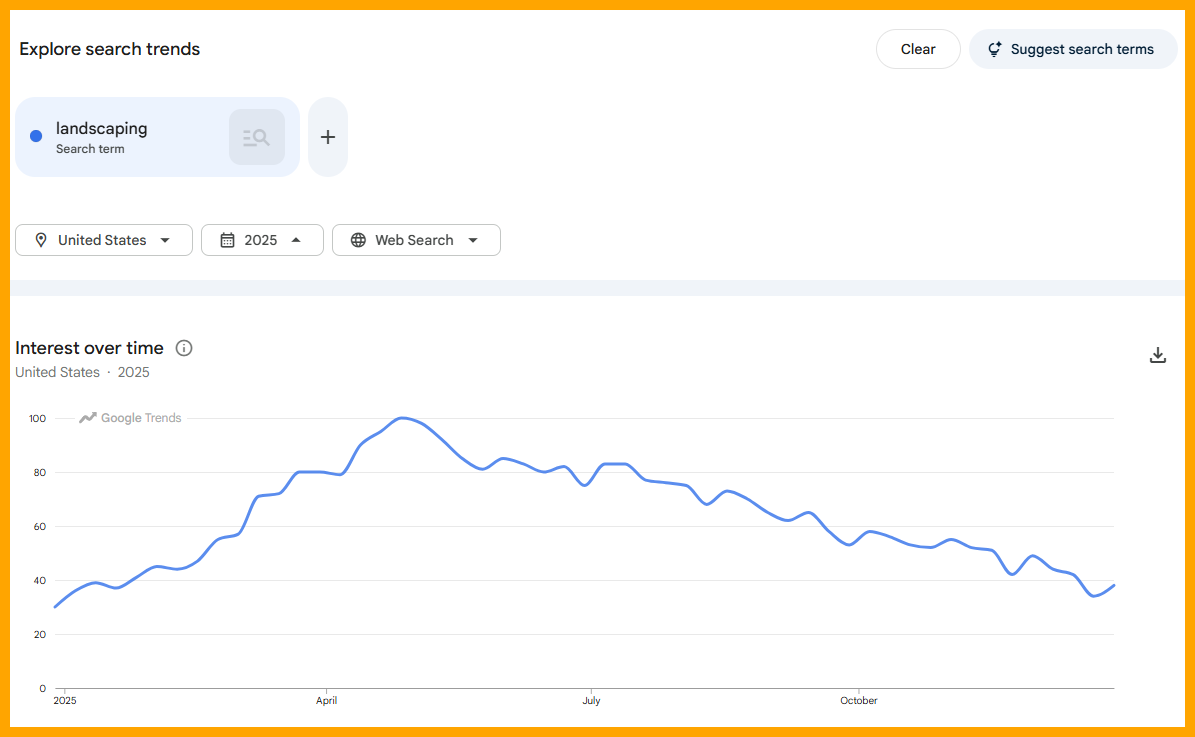This screenshot has width=1195, height=737.
Task: Click the trend line peak near April
Action: point(403,419)
